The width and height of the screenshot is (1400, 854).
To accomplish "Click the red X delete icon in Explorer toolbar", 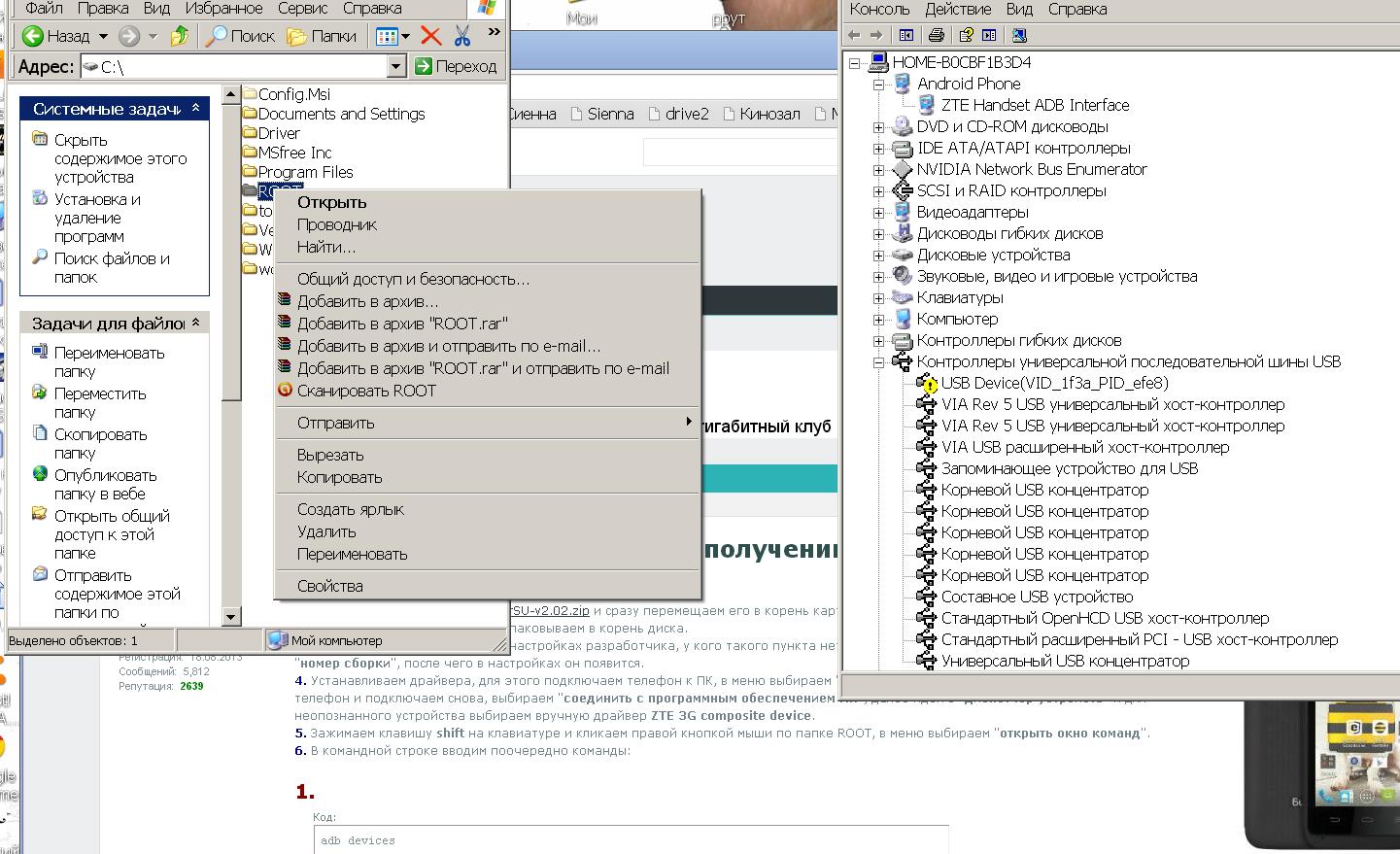I will [x=431, y=36].
